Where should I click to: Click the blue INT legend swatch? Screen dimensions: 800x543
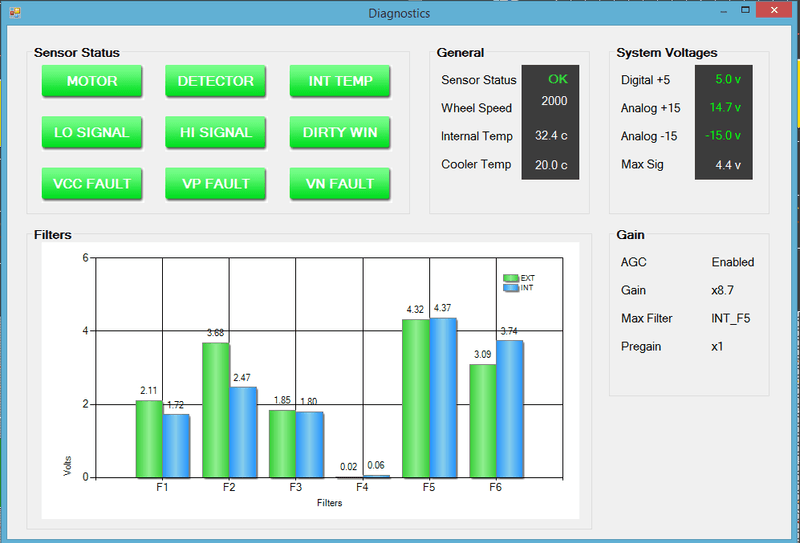511,288
